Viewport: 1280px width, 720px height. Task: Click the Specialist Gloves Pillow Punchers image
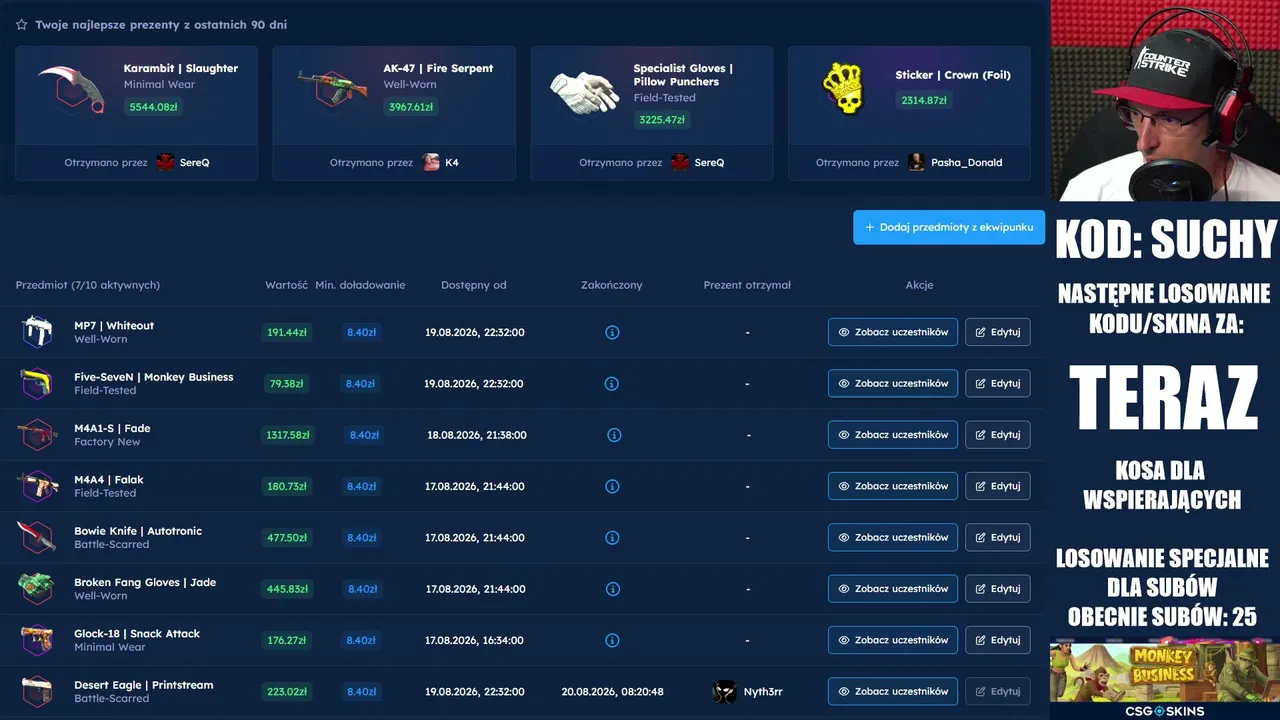(585, 91)
